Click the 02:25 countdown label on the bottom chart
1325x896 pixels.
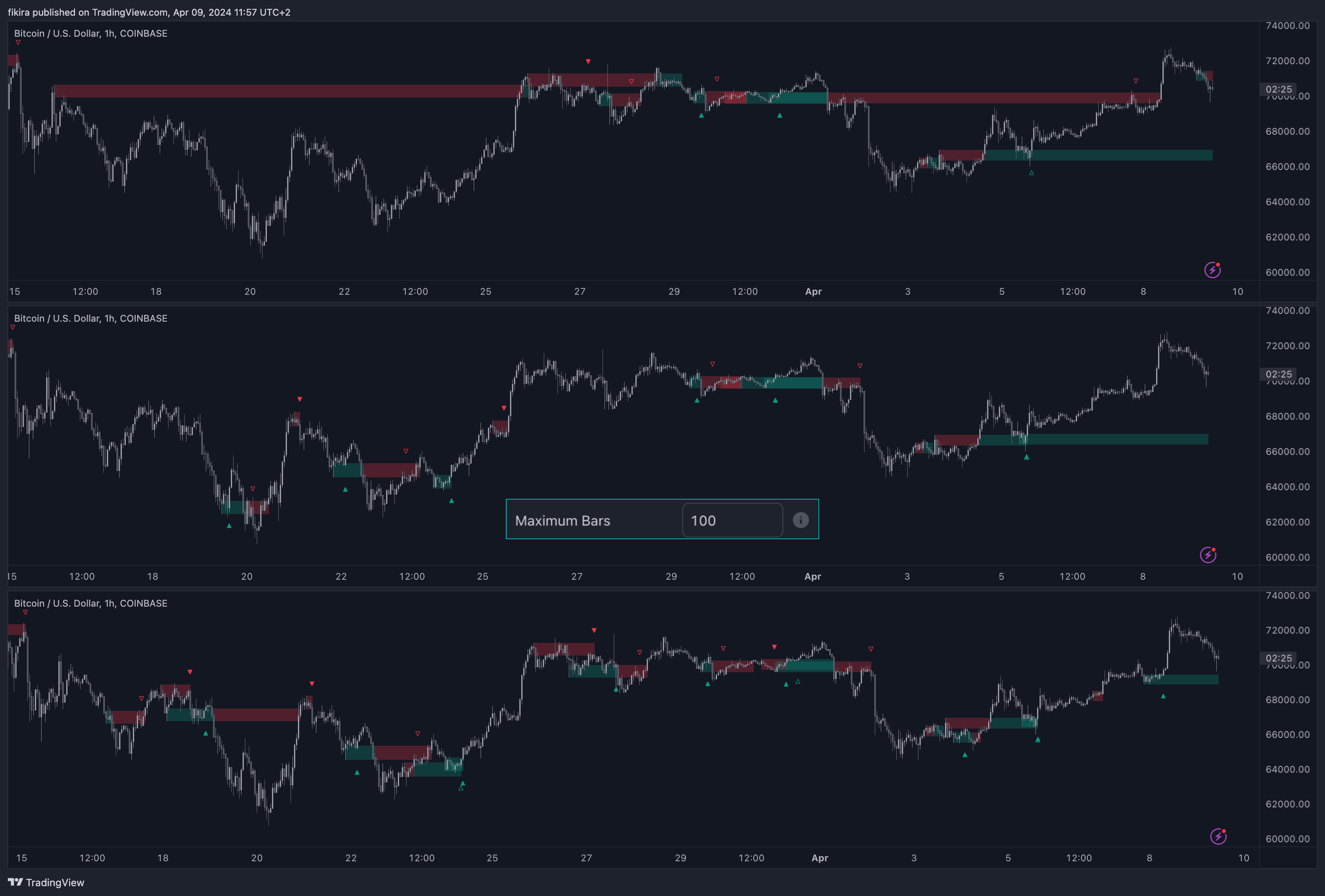tap(1278, 658)
